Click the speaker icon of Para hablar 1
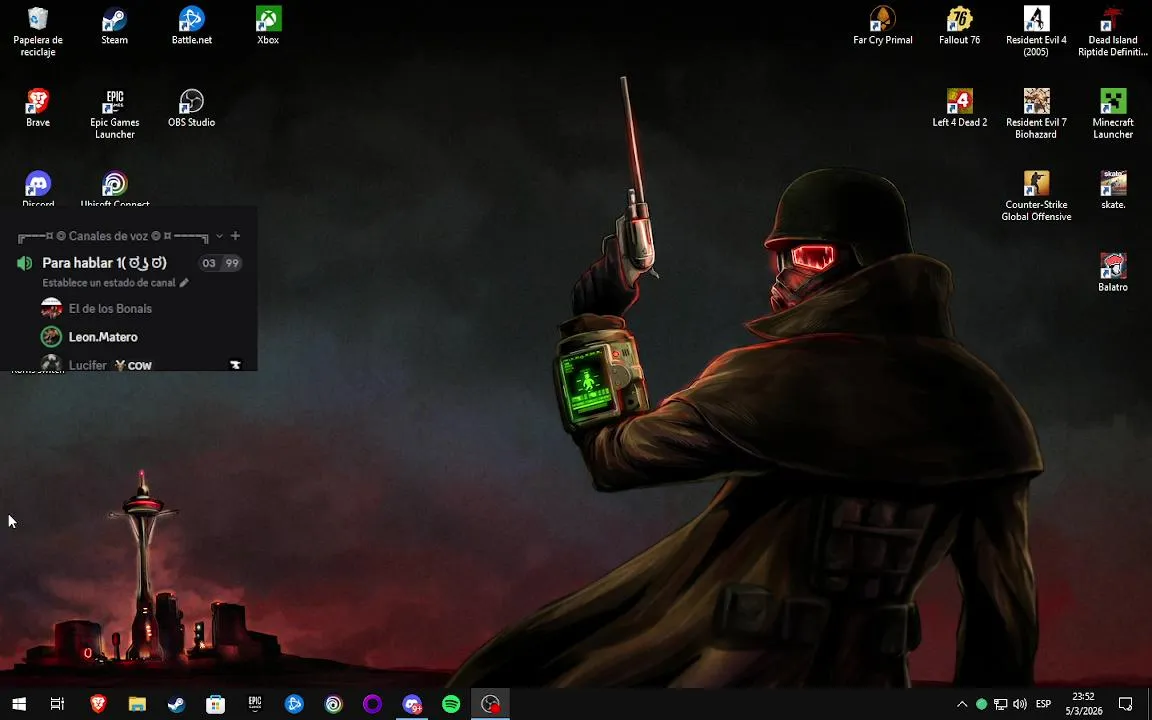Image resolution: width=1152 pixels, height=720 pixels. [x=24, y=263]
